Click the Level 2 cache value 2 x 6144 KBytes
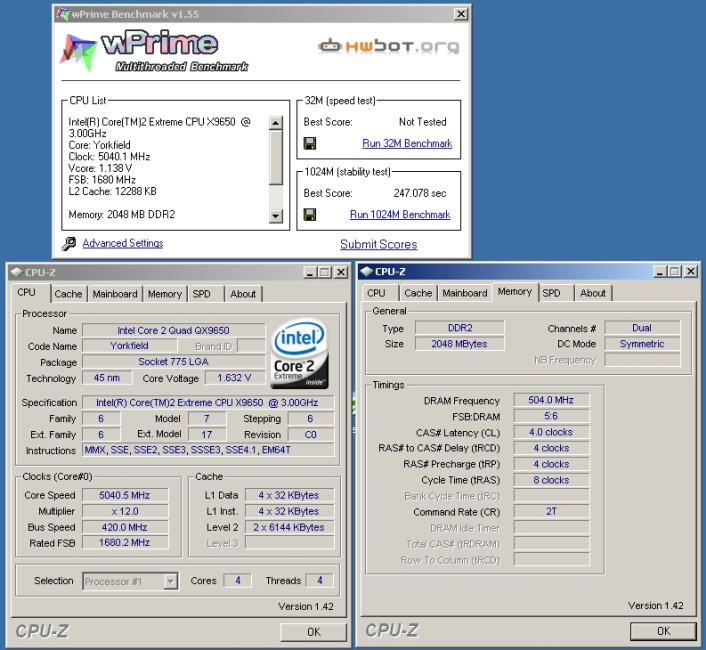 tap(289, 527)
